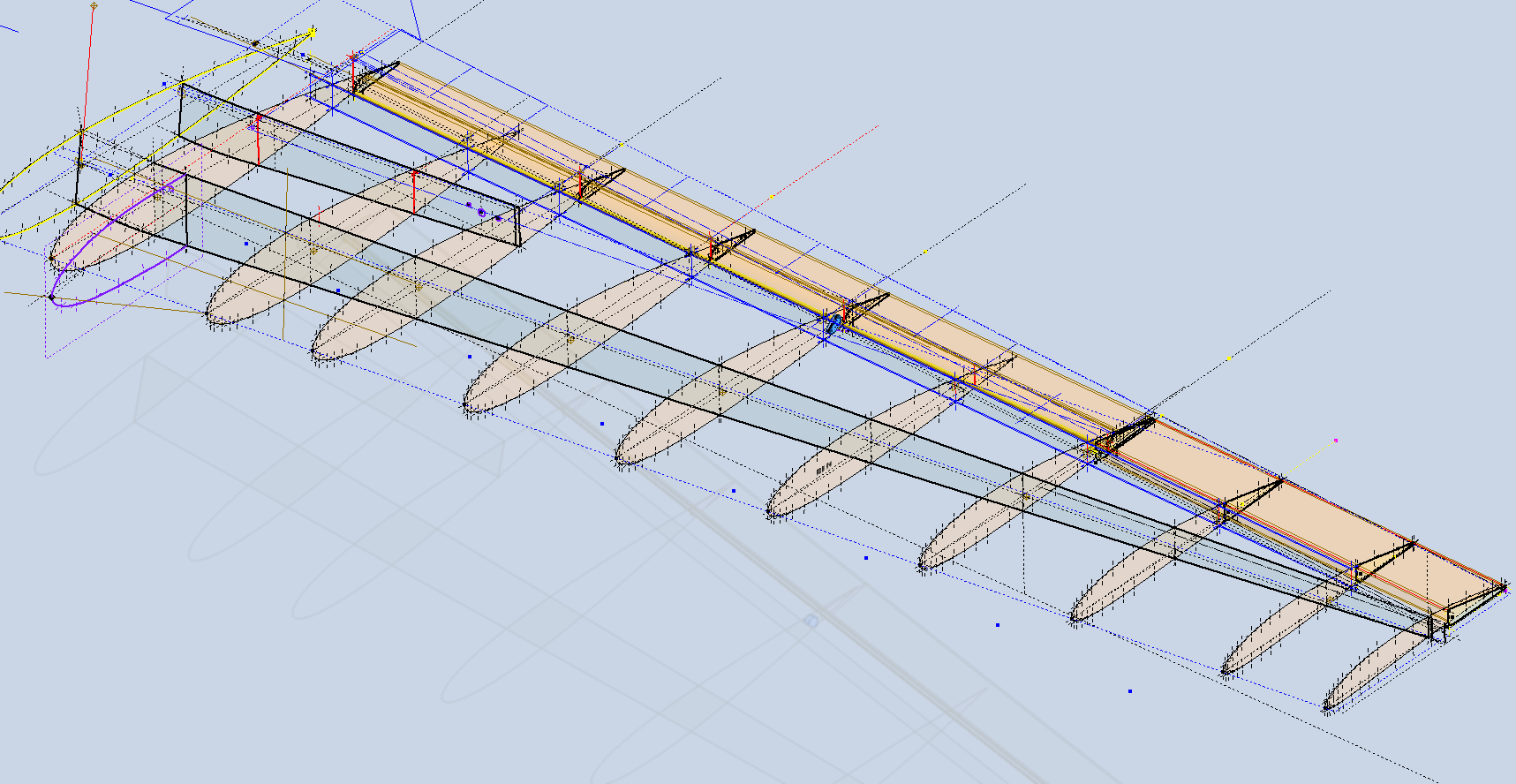Select the triangular bracket at wingtip flap end
Viewport: 1516px width, 784px height.
1475,598
